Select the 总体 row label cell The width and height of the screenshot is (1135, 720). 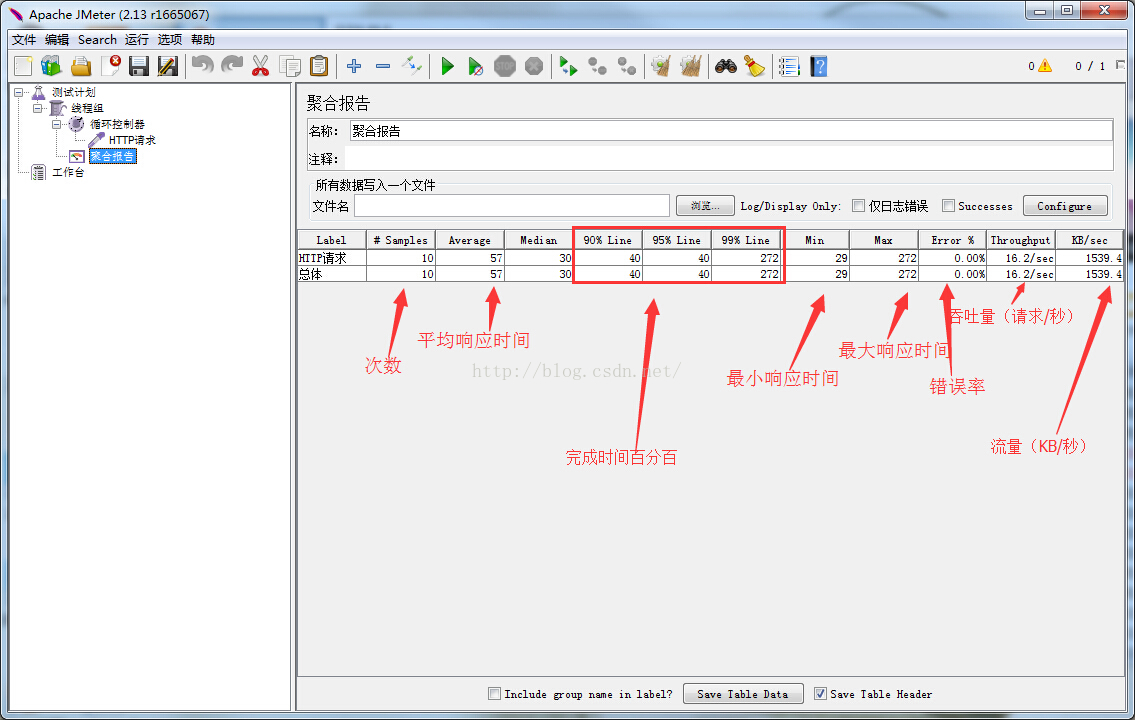coord(332,274)
